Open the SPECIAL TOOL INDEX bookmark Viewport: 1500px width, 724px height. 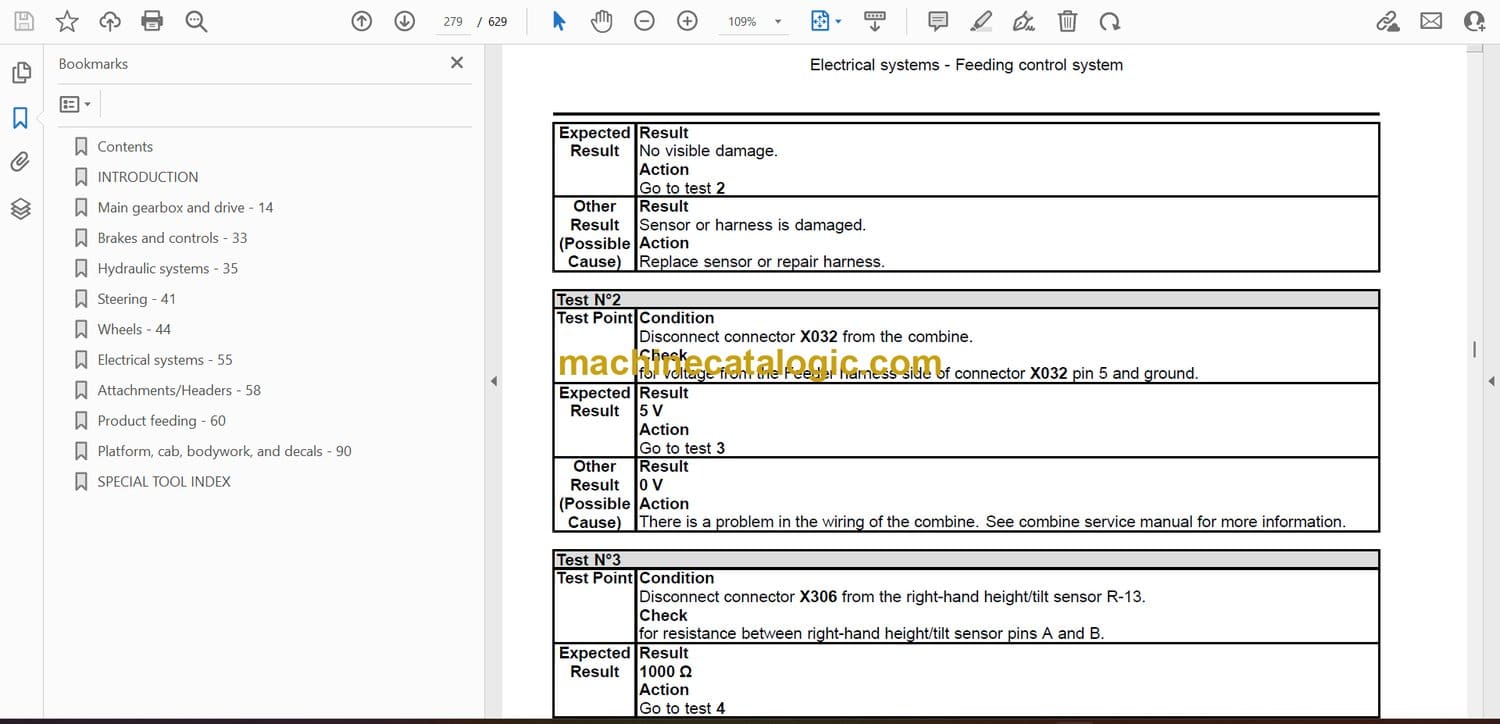point(163,482)
